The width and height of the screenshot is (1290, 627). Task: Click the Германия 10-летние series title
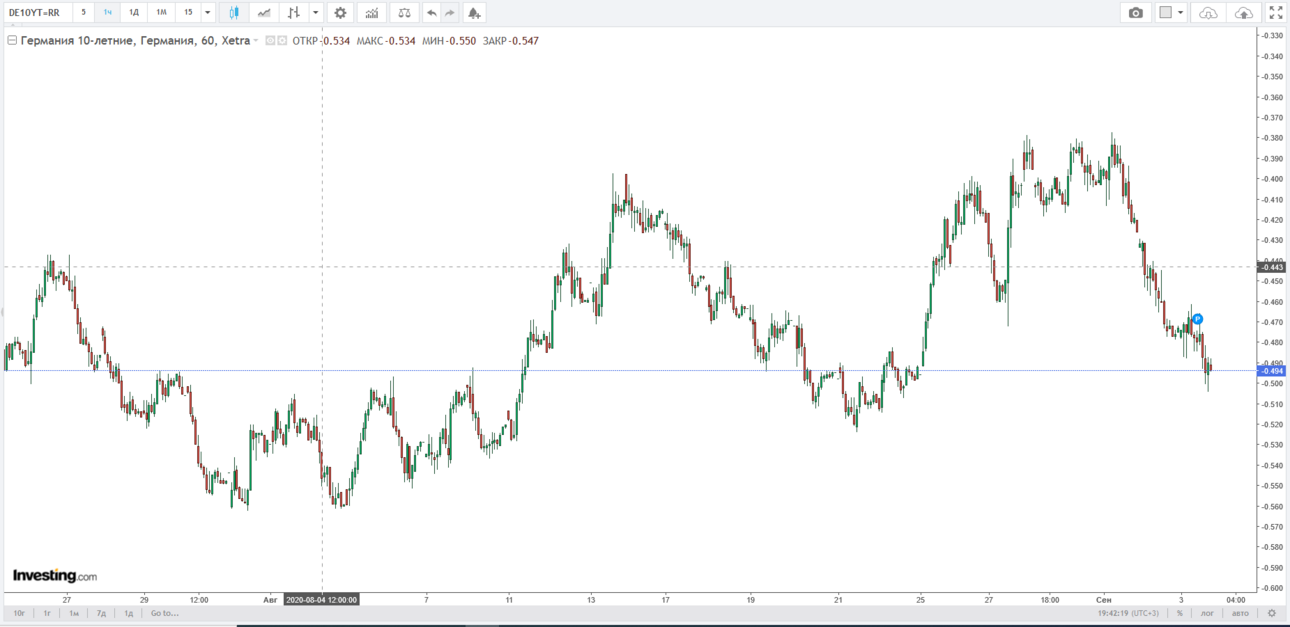135,41
